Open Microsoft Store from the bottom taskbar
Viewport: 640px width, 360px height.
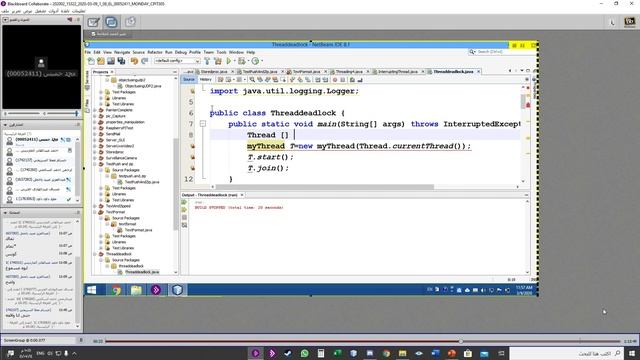pos(468,353)
